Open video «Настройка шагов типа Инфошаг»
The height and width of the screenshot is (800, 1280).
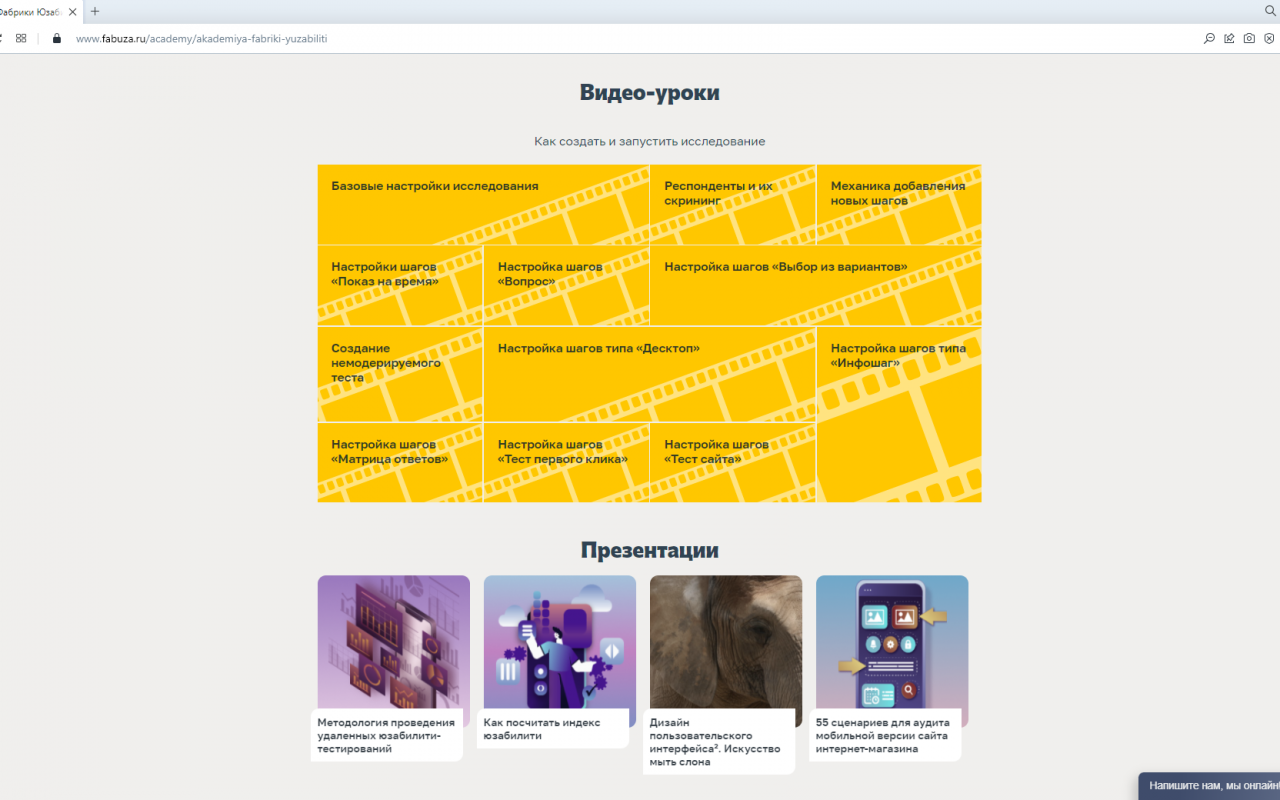tap(899, 414)
